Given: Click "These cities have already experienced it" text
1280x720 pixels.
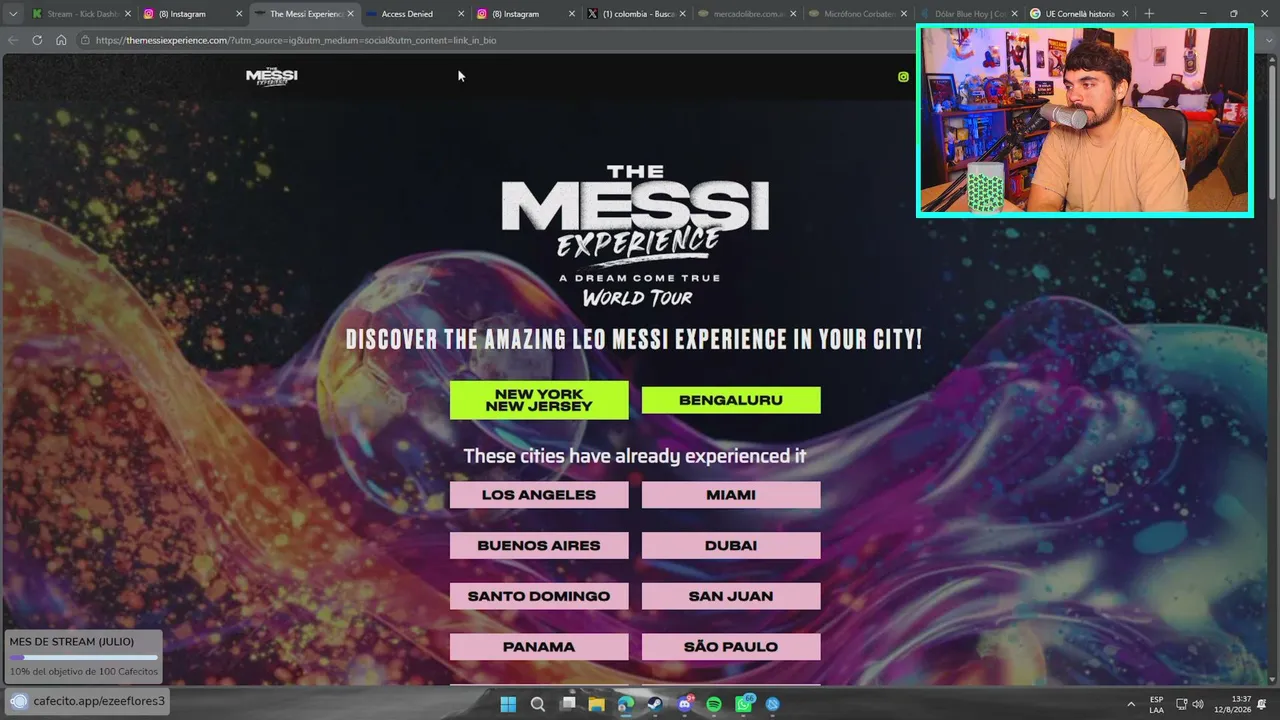Looking at the screenshot, I should tap(635, 456).
